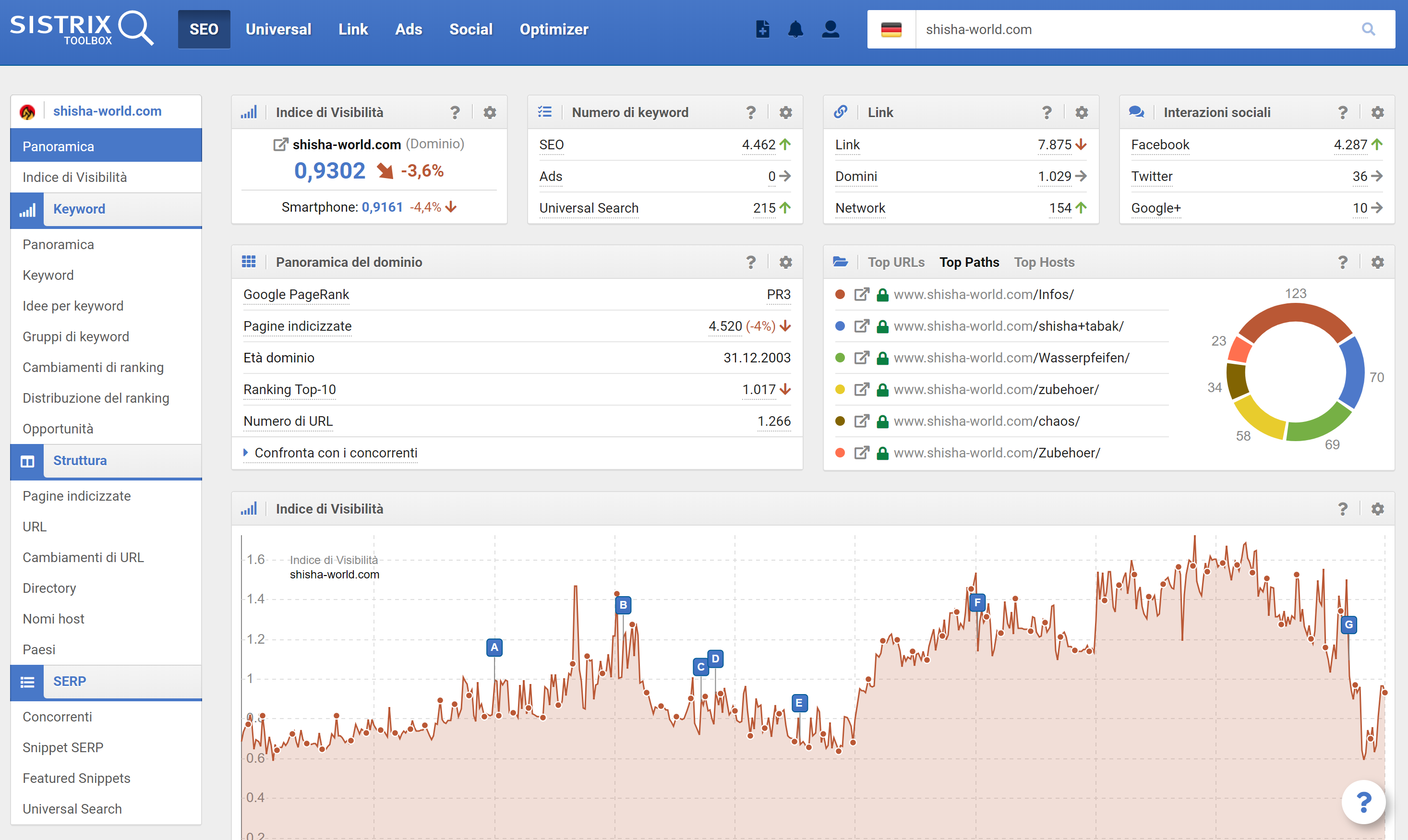Switch to the Social module tab

pyautogui.click(x=471, y=29)
